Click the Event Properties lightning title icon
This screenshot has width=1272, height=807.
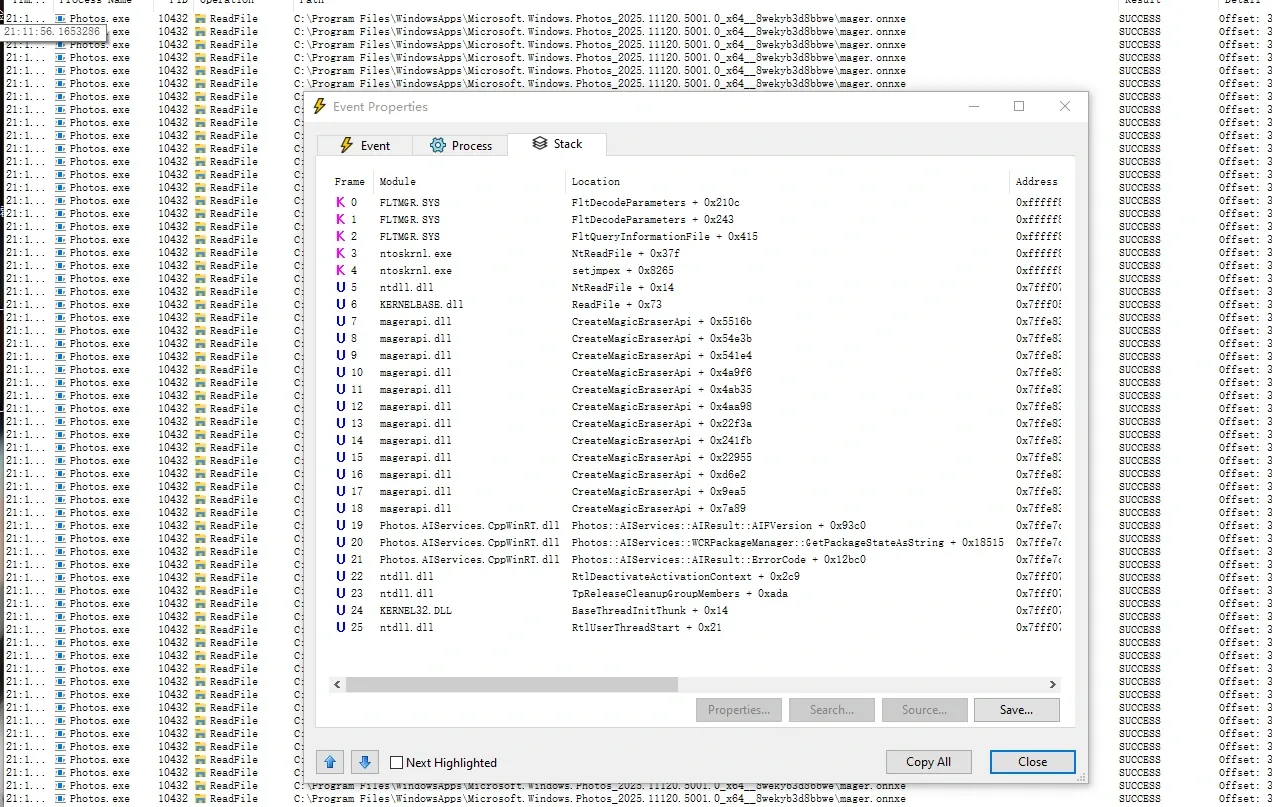320,106
